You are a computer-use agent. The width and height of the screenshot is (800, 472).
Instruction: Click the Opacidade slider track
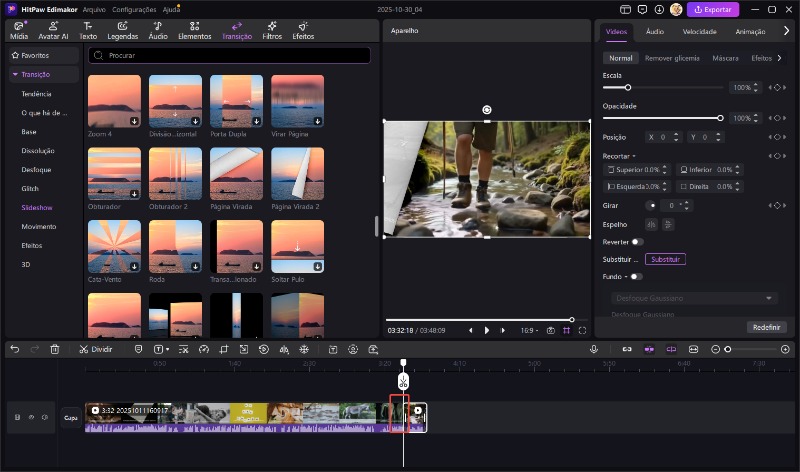(660, 118)
